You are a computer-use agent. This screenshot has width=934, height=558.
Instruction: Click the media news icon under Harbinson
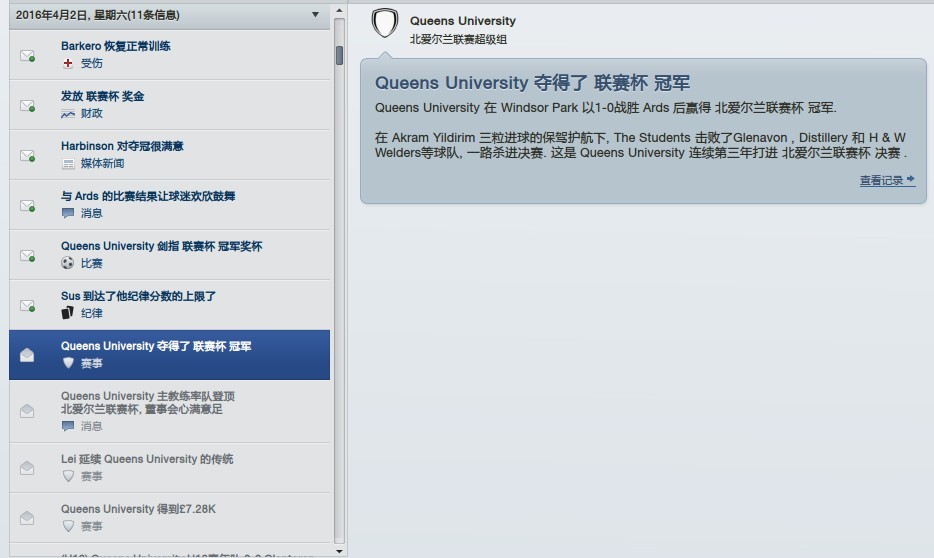68,163
